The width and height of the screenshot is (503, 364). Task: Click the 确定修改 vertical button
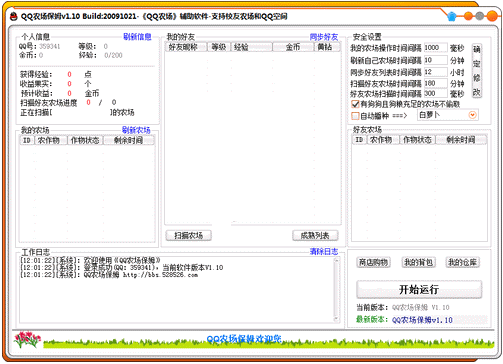point(477,71)
